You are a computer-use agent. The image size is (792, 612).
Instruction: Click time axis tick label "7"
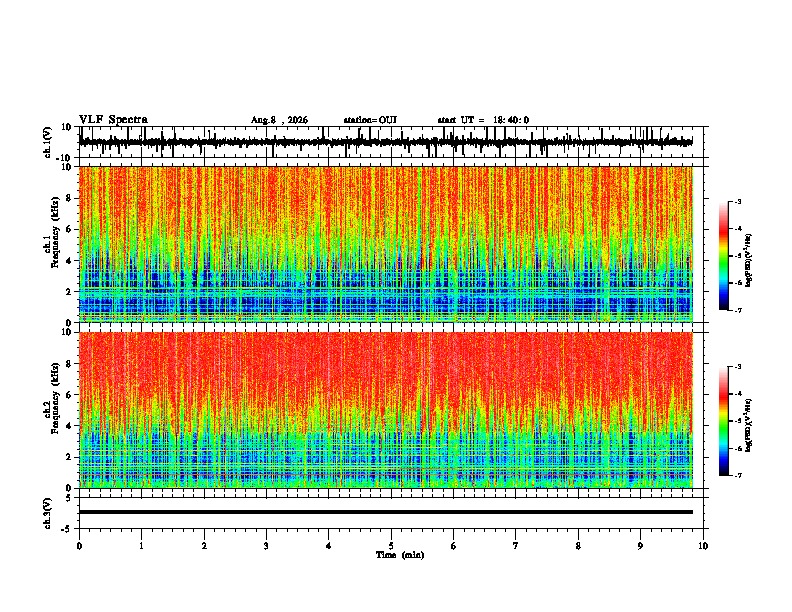click(516, 546)
